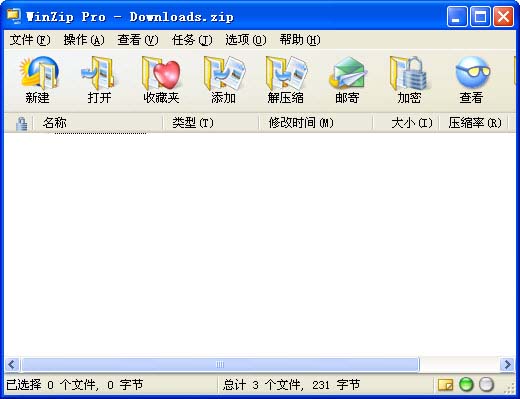Open an archive with 打开 icon
The image size is (520, 399).
pyautogui.click(x=99, y=80)
